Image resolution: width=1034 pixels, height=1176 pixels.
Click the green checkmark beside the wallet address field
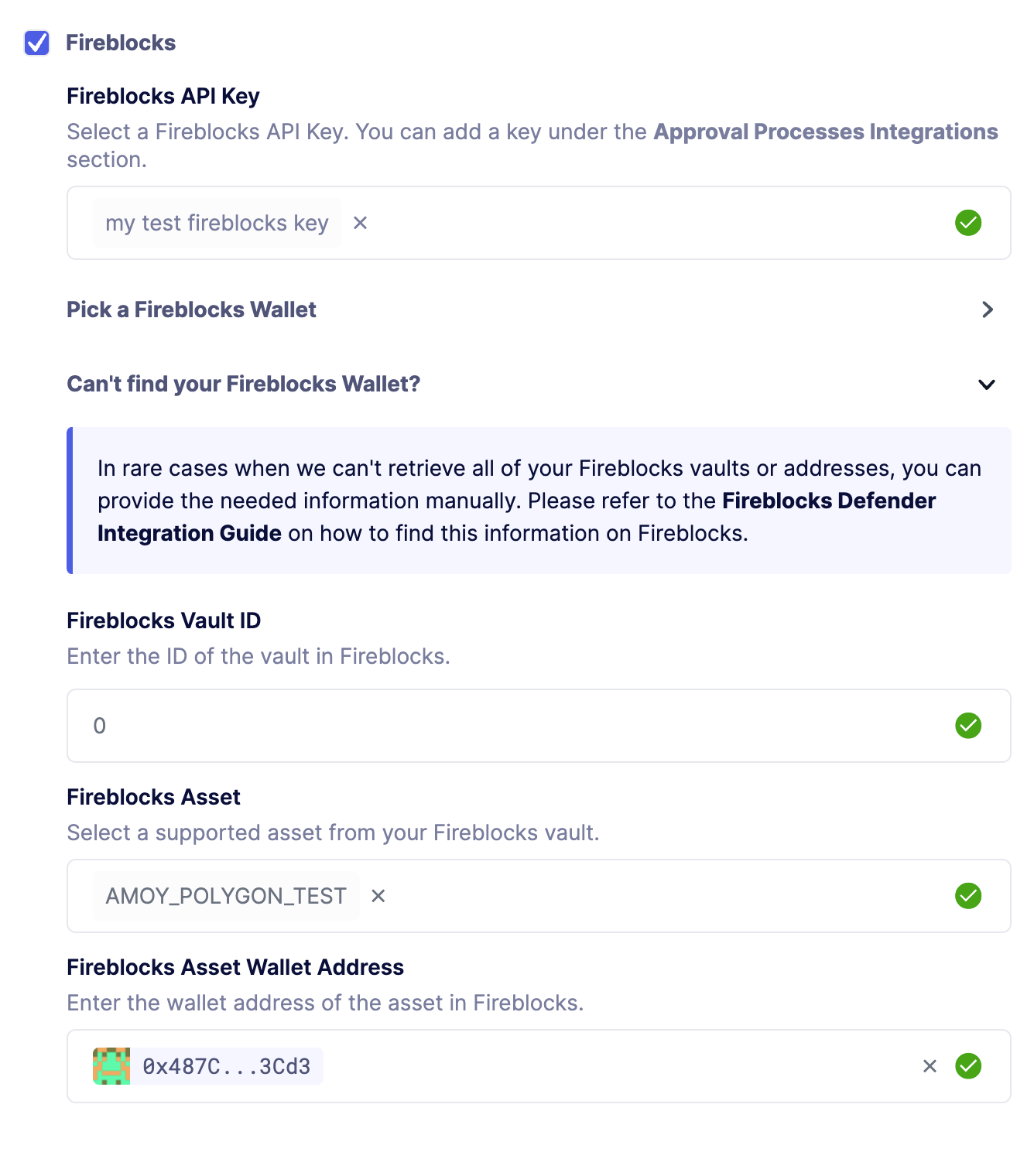pyautogui.click(x=968, y=1066)
